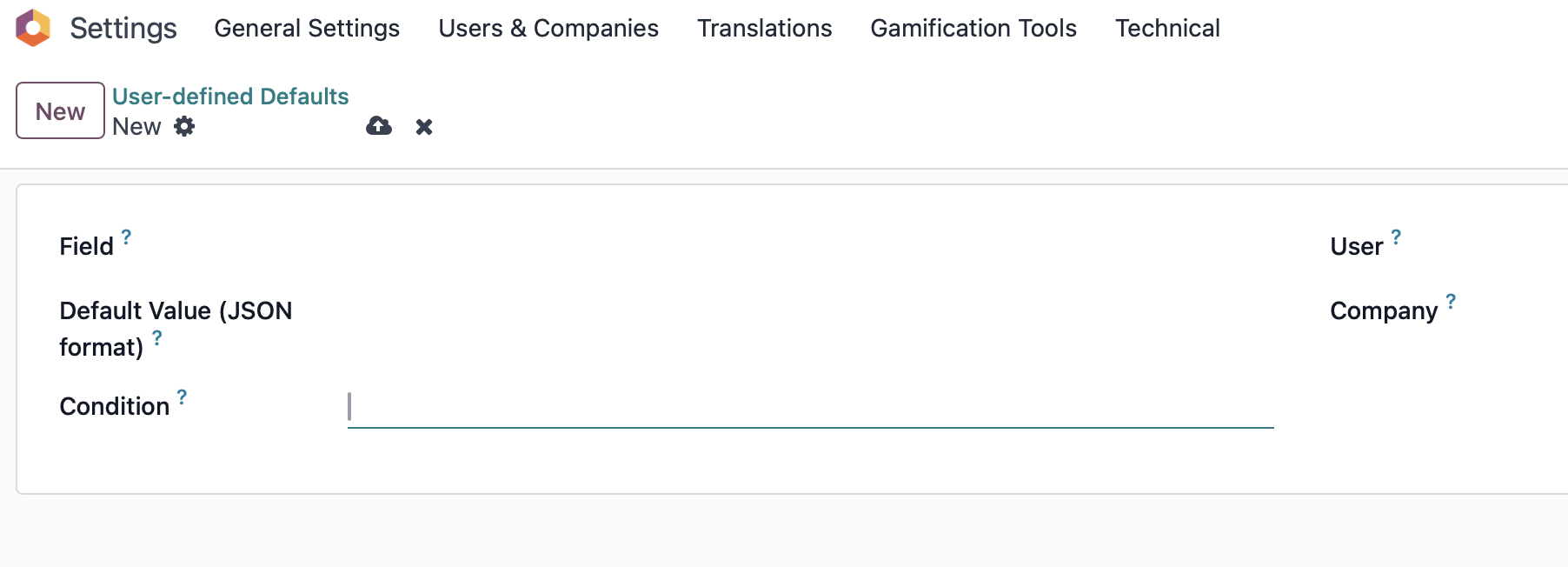
Task: Click the empty Field input area
Action: click(x=810, y=247)
